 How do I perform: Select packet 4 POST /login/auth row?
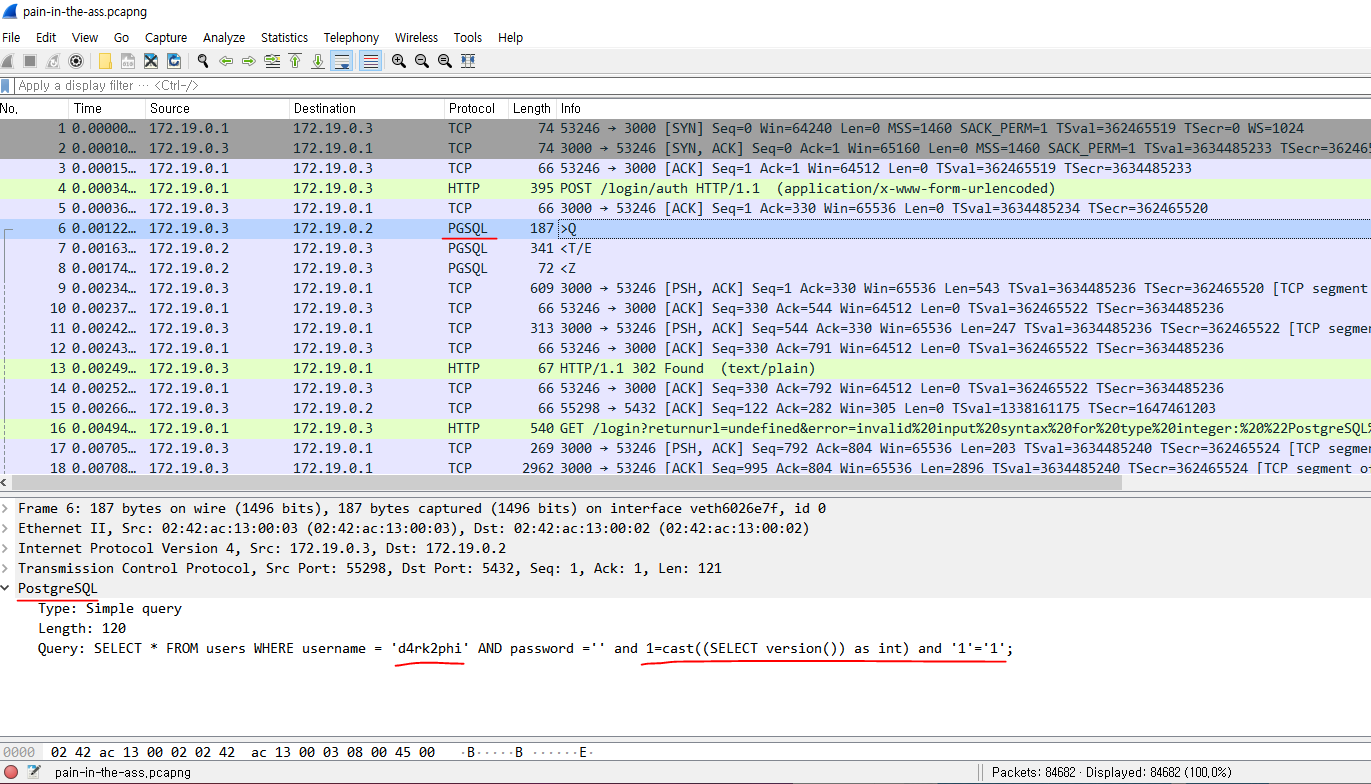685,188
